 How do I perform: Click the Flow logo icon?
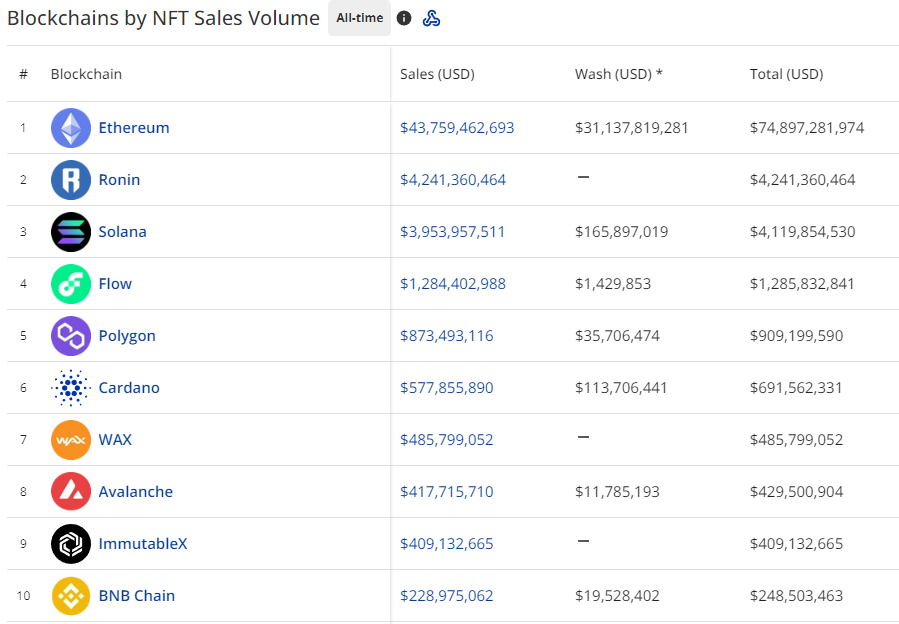click(x=71, y=284)
